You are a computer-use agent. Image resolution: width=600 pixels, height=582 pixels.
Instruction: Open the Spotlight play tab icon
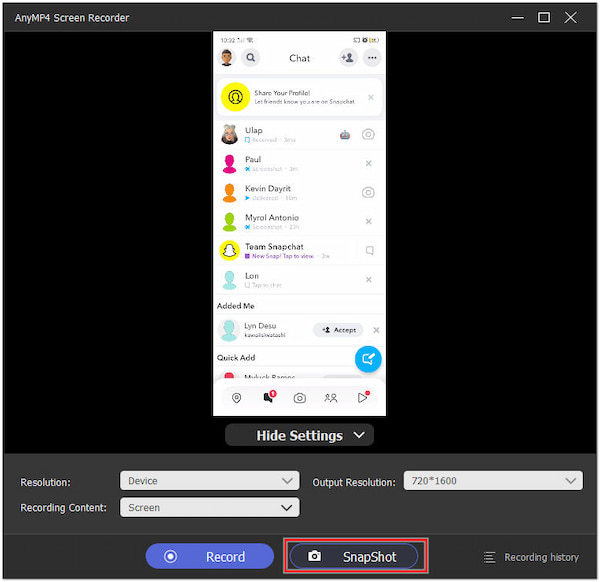tap(363, 397)
